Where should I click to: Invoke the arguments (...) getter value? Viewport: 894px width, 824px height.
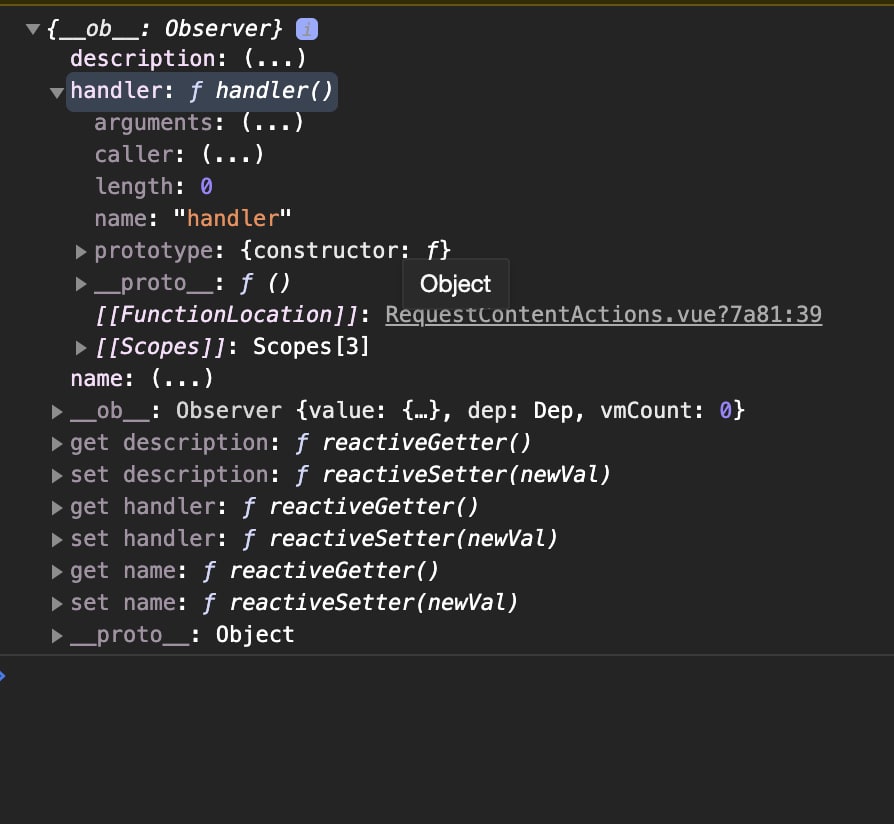pos(273,123)
